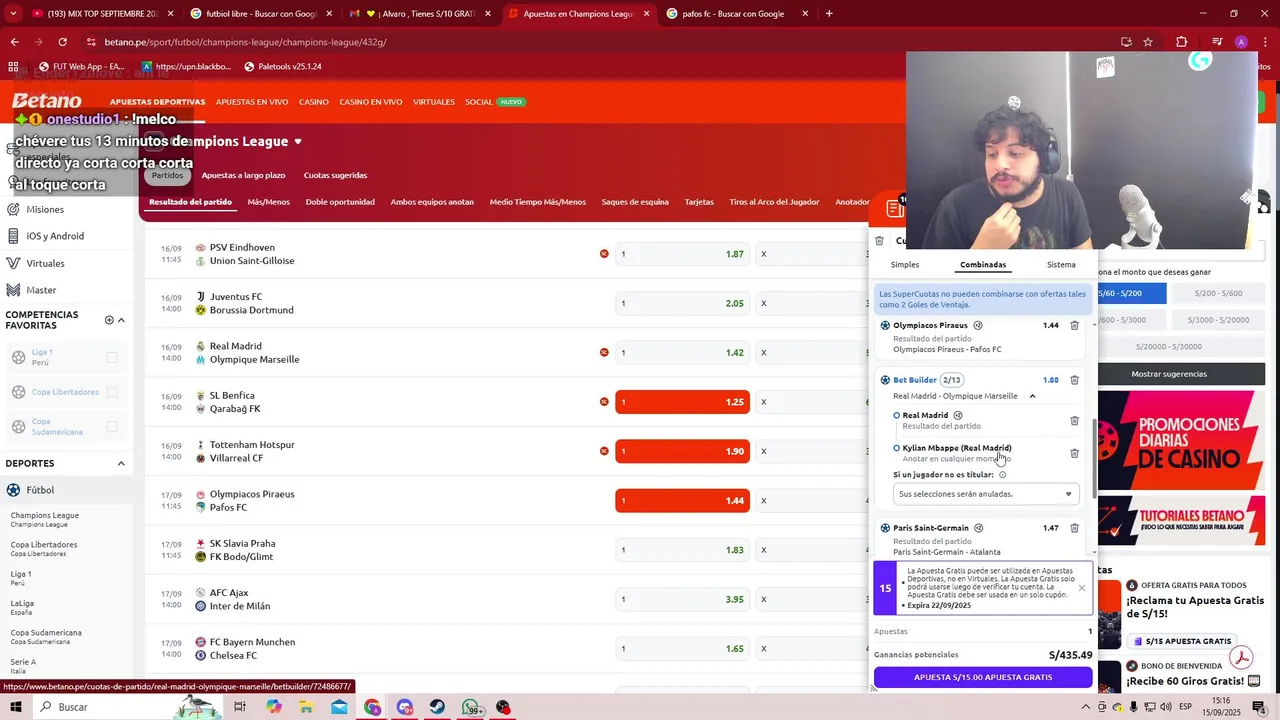Toggle Liga 1 Perú favorite checkbox
The height and width of the screenshot is (720, 1280).
click(112, 357)
